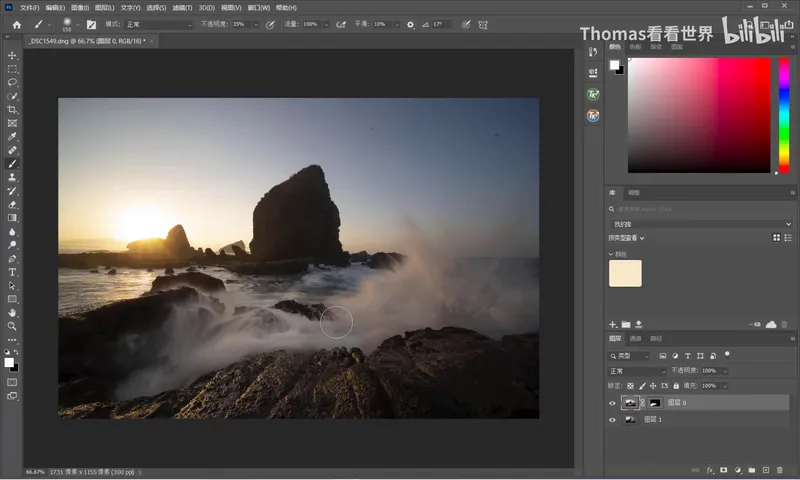
Task: Toggle lock transparent pixels
Action: point(631,386)
